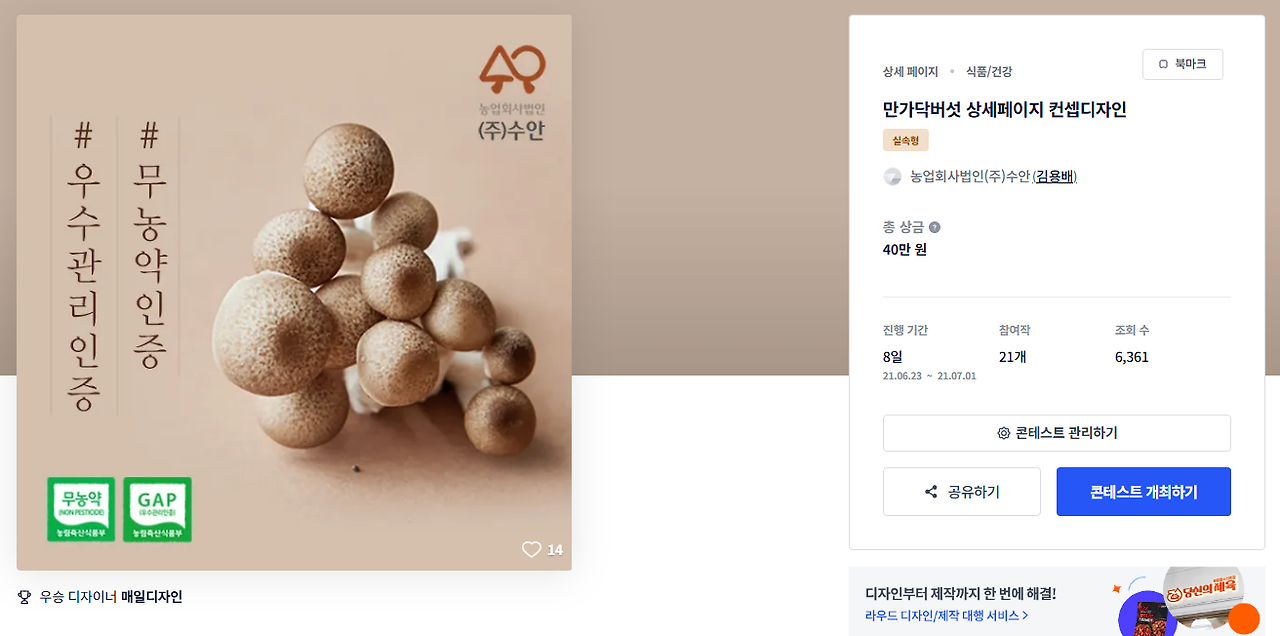Open the mushroom contest design thumbnail
The height and width of the screenshot is (636, 1280).
294,293
